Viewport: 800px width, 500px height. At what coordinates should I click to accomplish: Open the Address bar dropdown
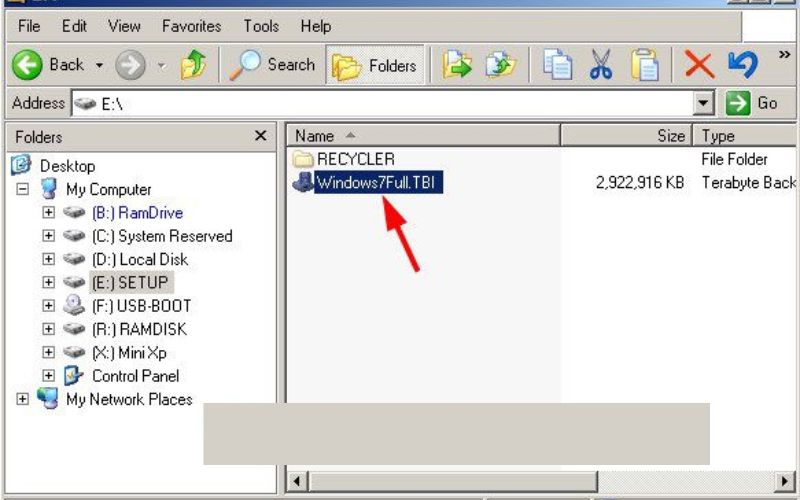click(x=703, y=104)
